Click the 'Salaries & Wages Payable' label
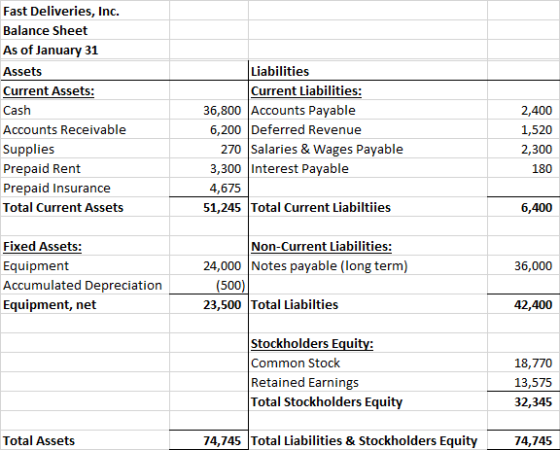This screenshot has width=560, height=450. (x=327, y=149)
